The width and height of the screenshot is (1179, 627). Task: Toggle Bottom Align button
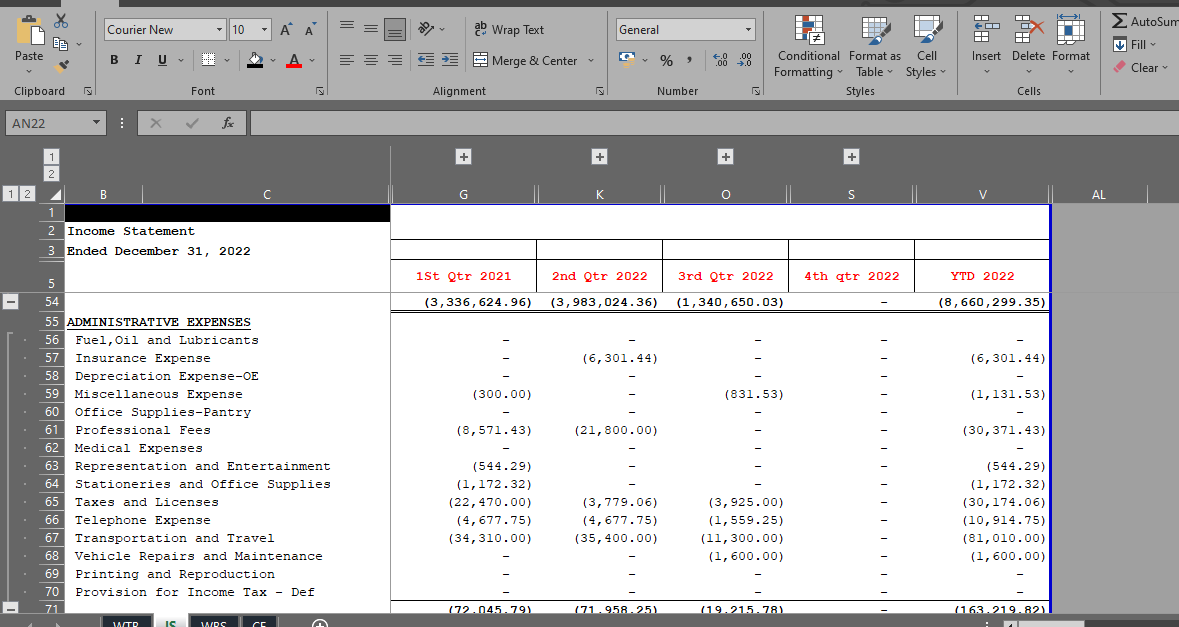click(395, 29)
